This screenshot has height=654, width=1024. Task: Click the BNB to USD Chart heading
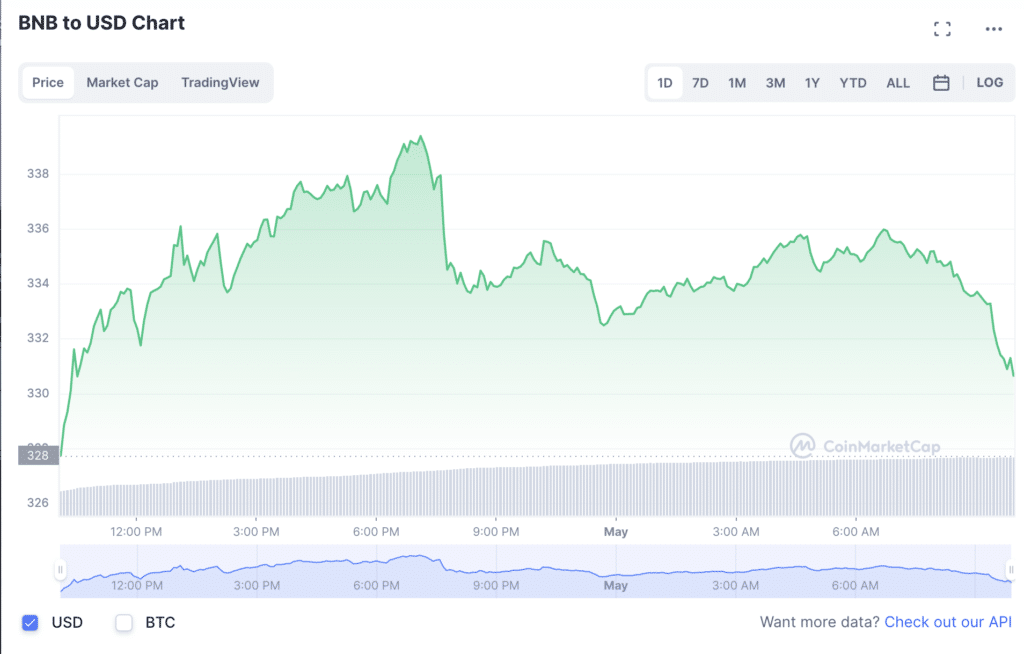tap(101, 23)
